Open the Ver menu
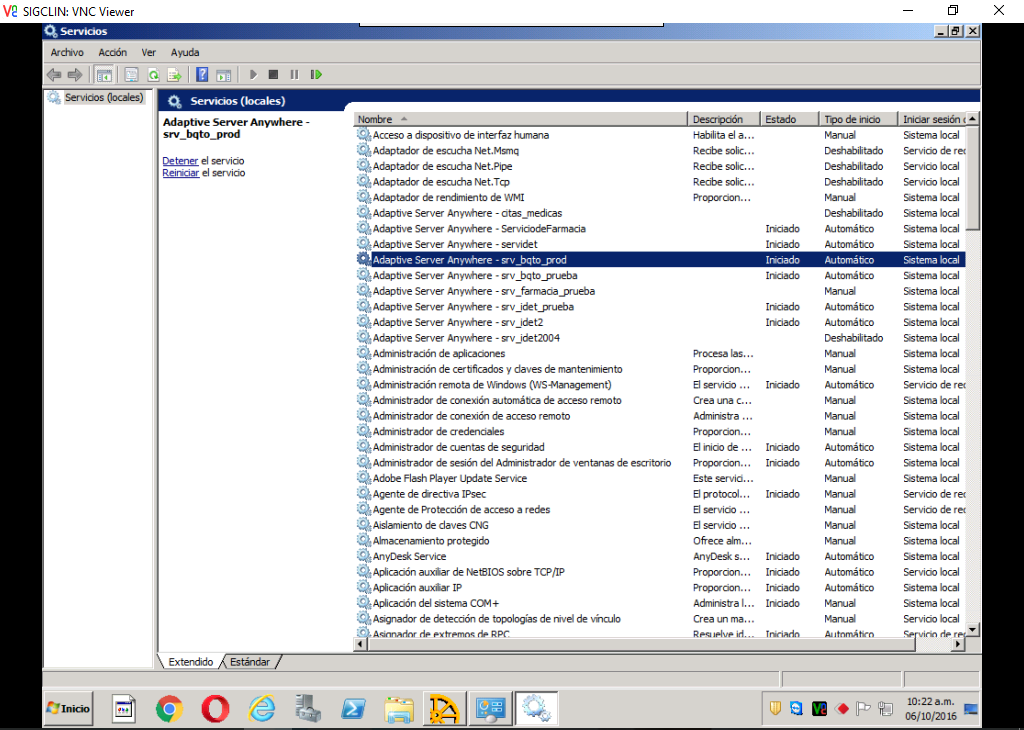The image size is (1024, 730). click(149, 52)
